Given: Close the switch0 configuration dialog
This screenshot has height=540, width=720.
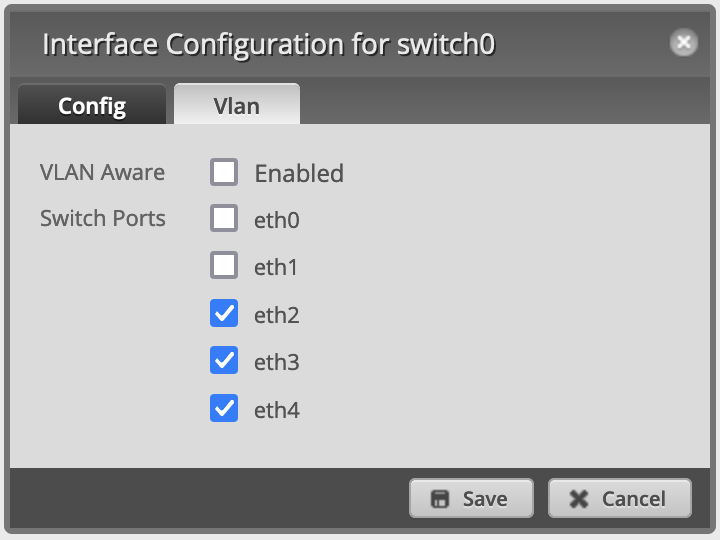Looking at the screenshot, I should click(x=684, y=43).
